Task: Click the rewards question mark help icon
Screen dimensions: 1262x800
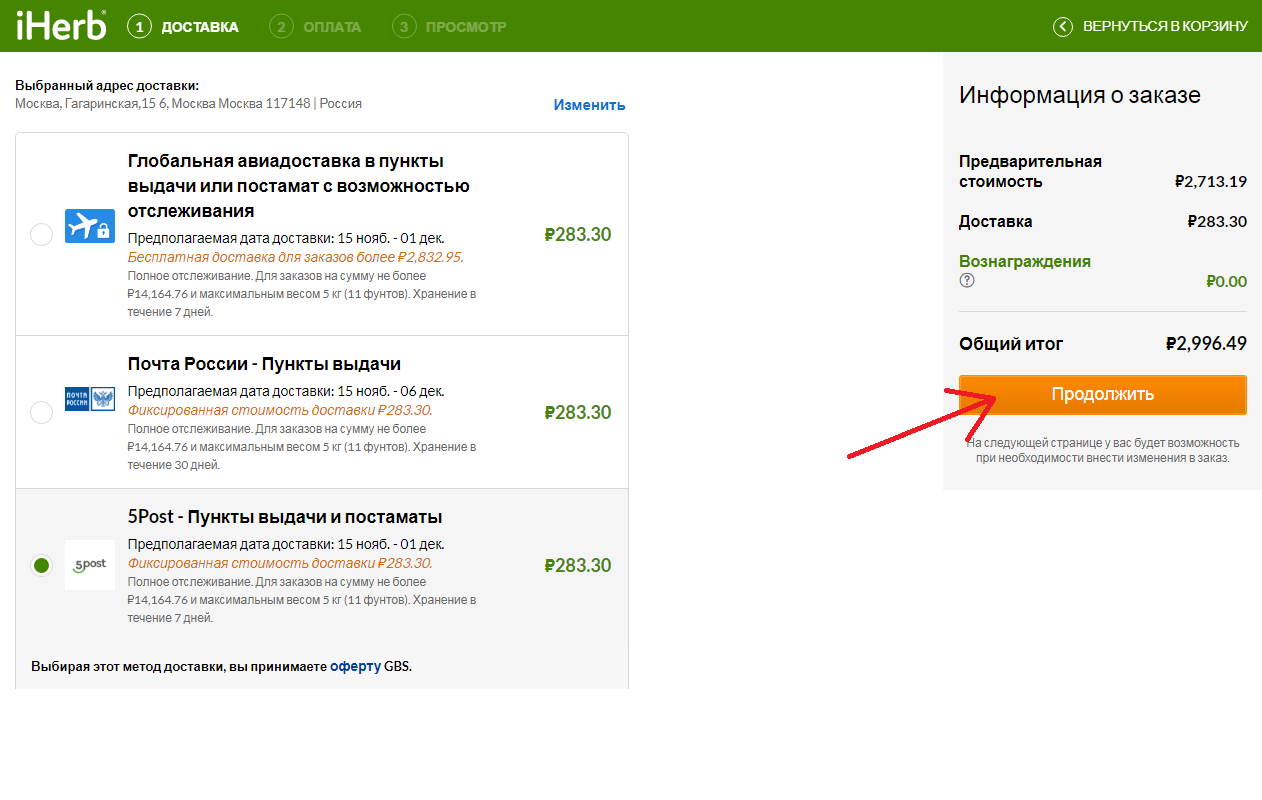Action: click(967, 280)
